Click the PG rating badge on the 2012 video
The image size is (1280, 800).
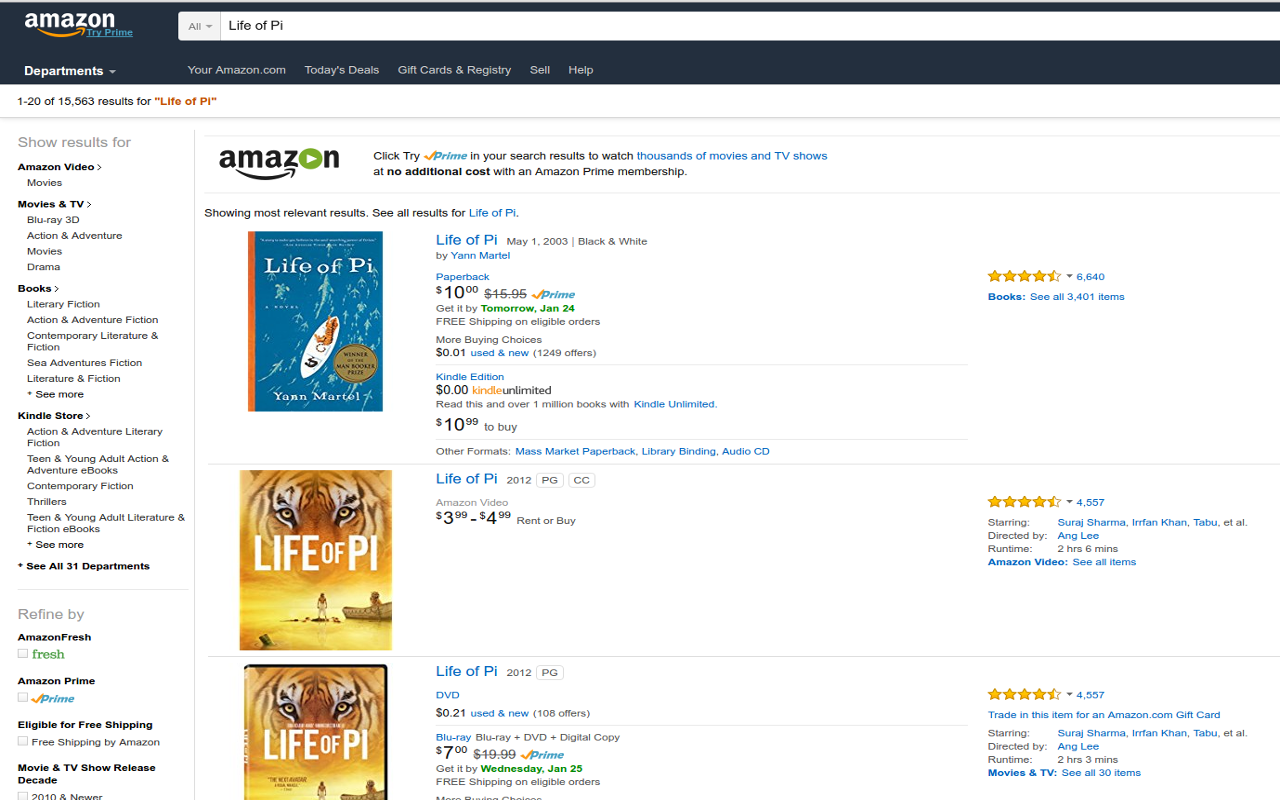[x=550, y=480]
